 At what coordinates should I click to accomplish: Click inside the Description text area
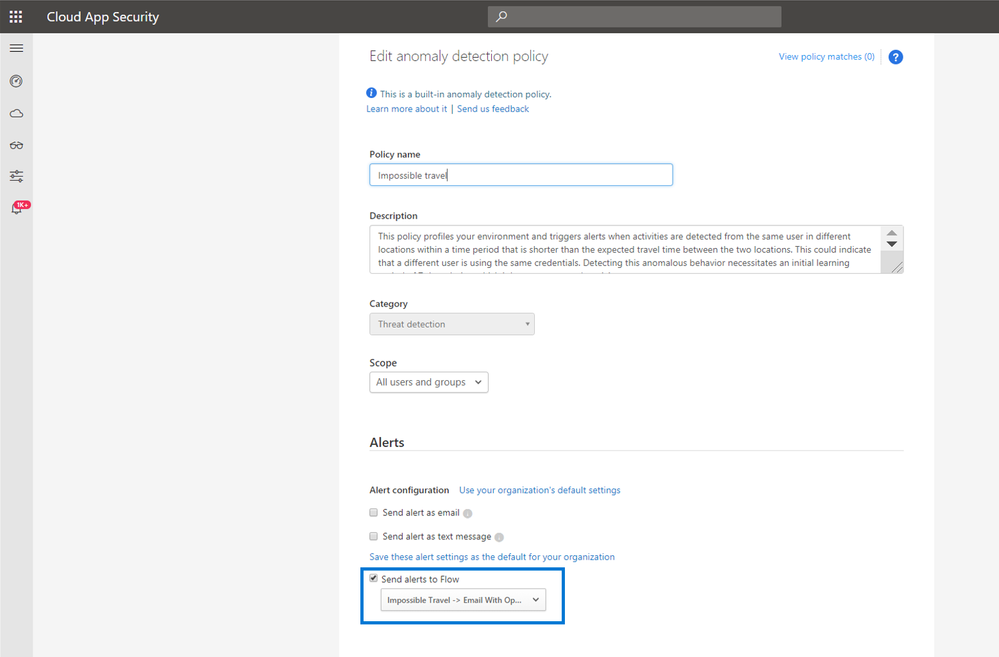point(625,250)
